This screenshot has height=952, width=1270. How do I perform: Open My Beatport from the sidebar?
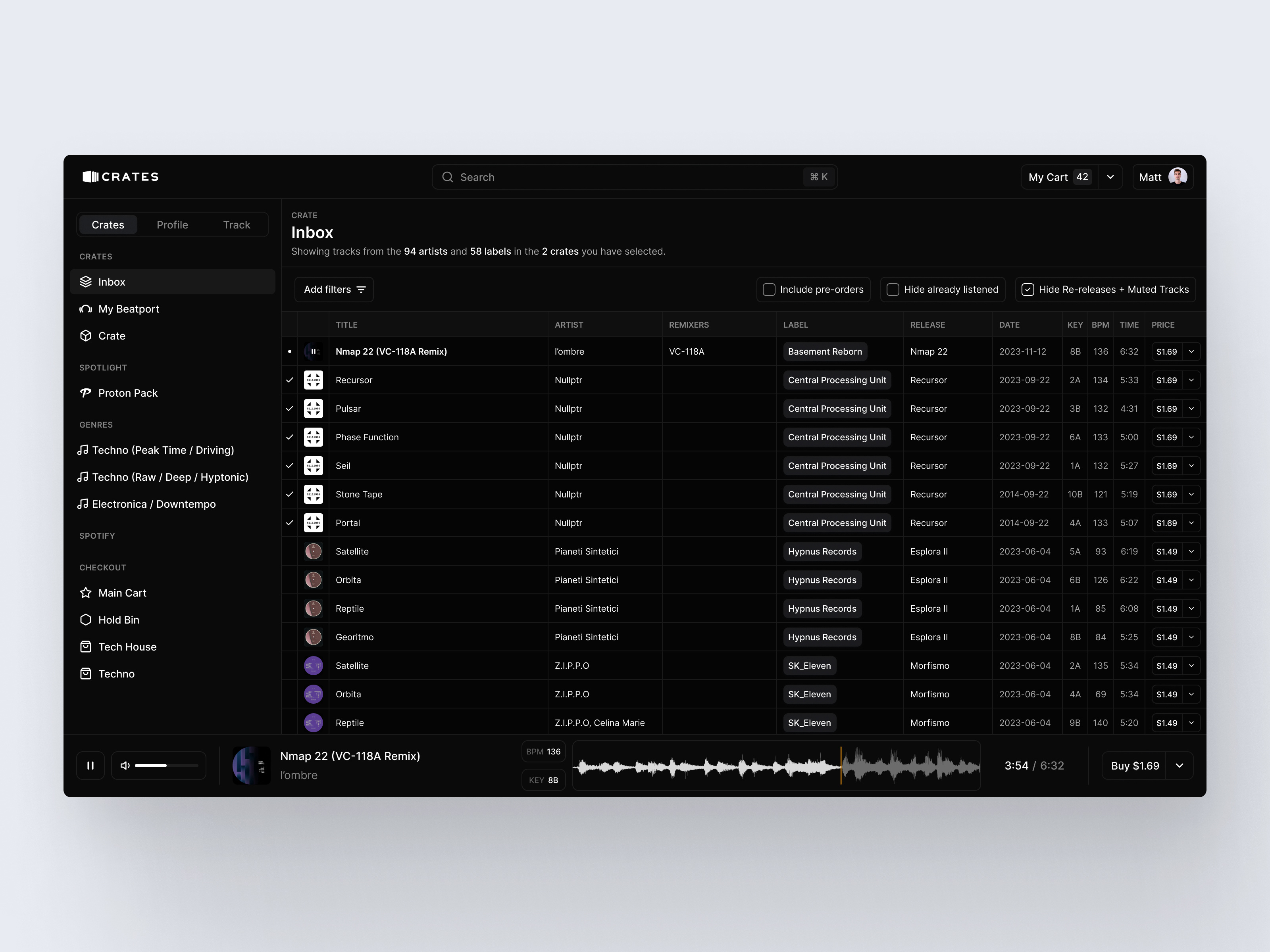(129, 309)
